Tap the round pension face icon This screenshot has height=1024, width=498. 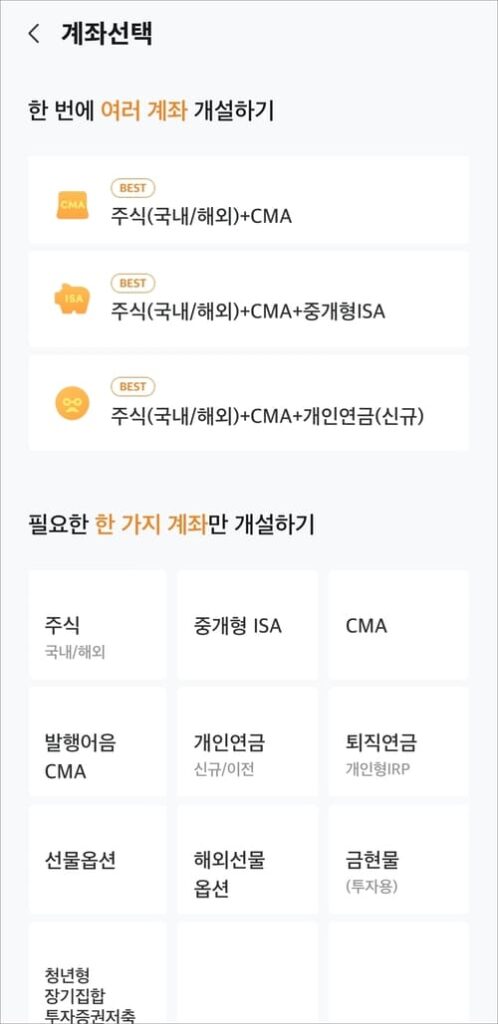click(72, 403)
